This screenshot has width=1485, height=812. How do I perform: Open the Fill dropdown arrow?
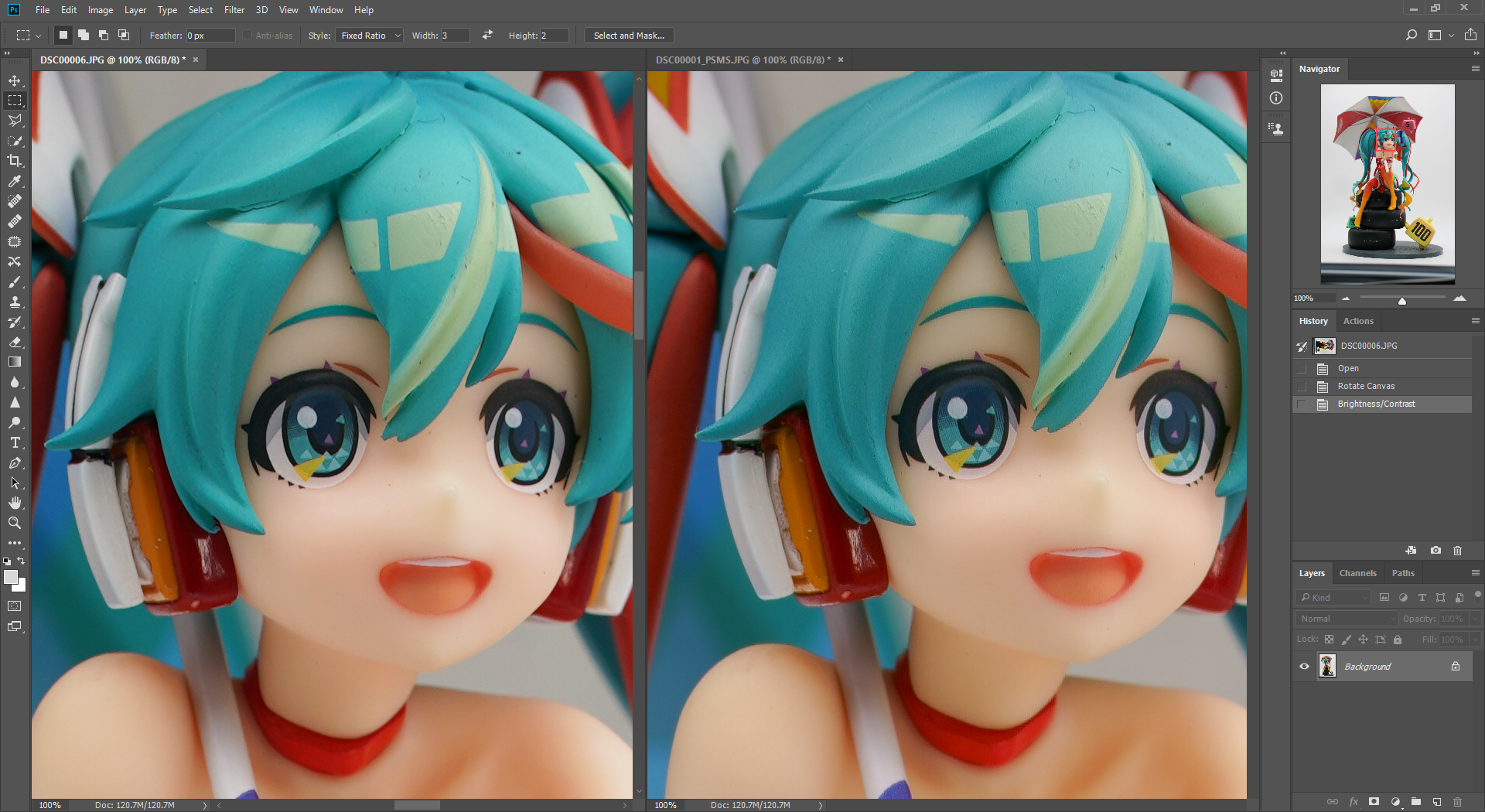pyautogui.click(x=1475, y=640)
